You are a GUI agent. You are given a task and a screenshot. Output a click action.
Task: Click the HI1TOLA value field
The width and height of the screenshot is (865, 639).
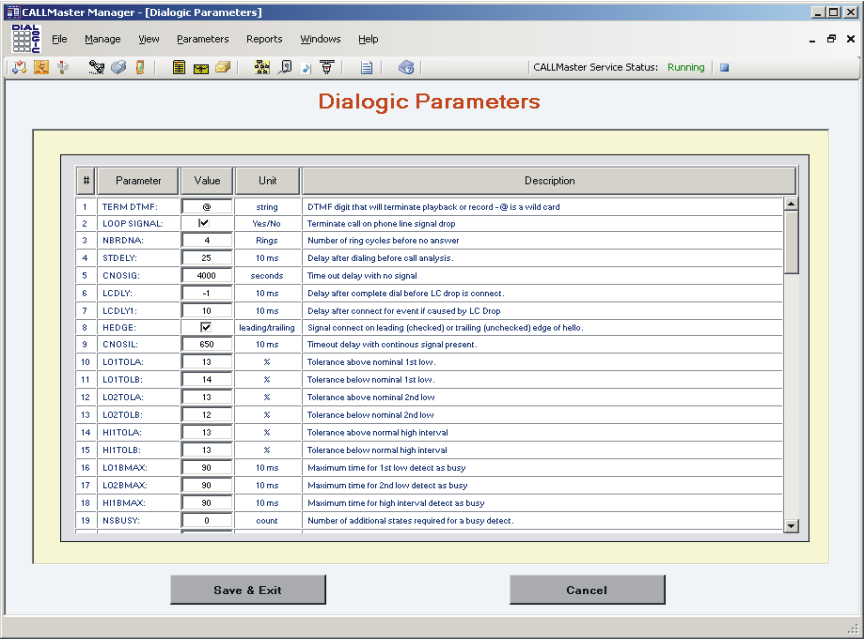click(x=207, y=433)
